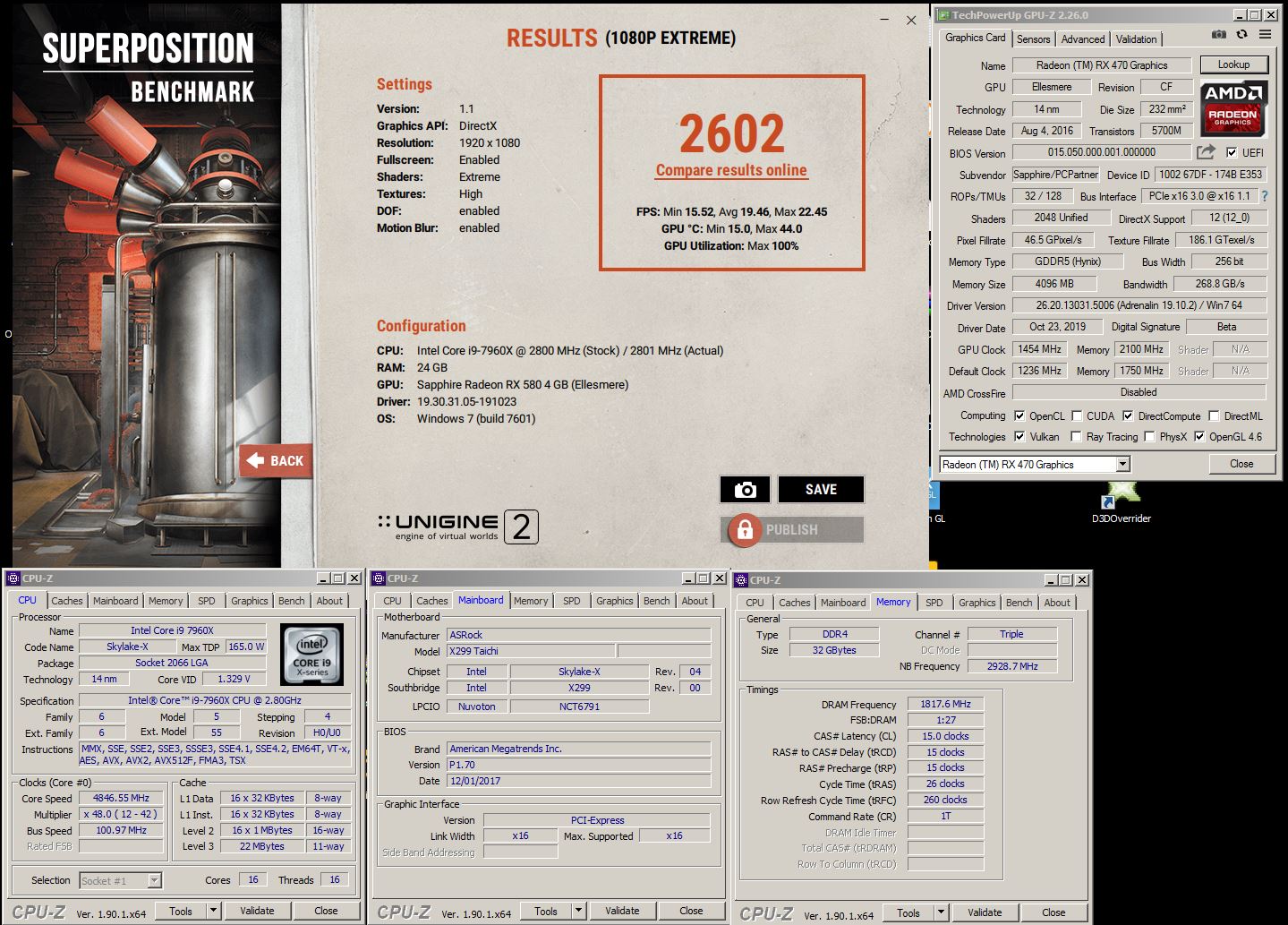Image resolution: width=1288 pixels, height=925 pixels.
Task: Open the Socket #1 selection dropdown
Action: [154, 880]
